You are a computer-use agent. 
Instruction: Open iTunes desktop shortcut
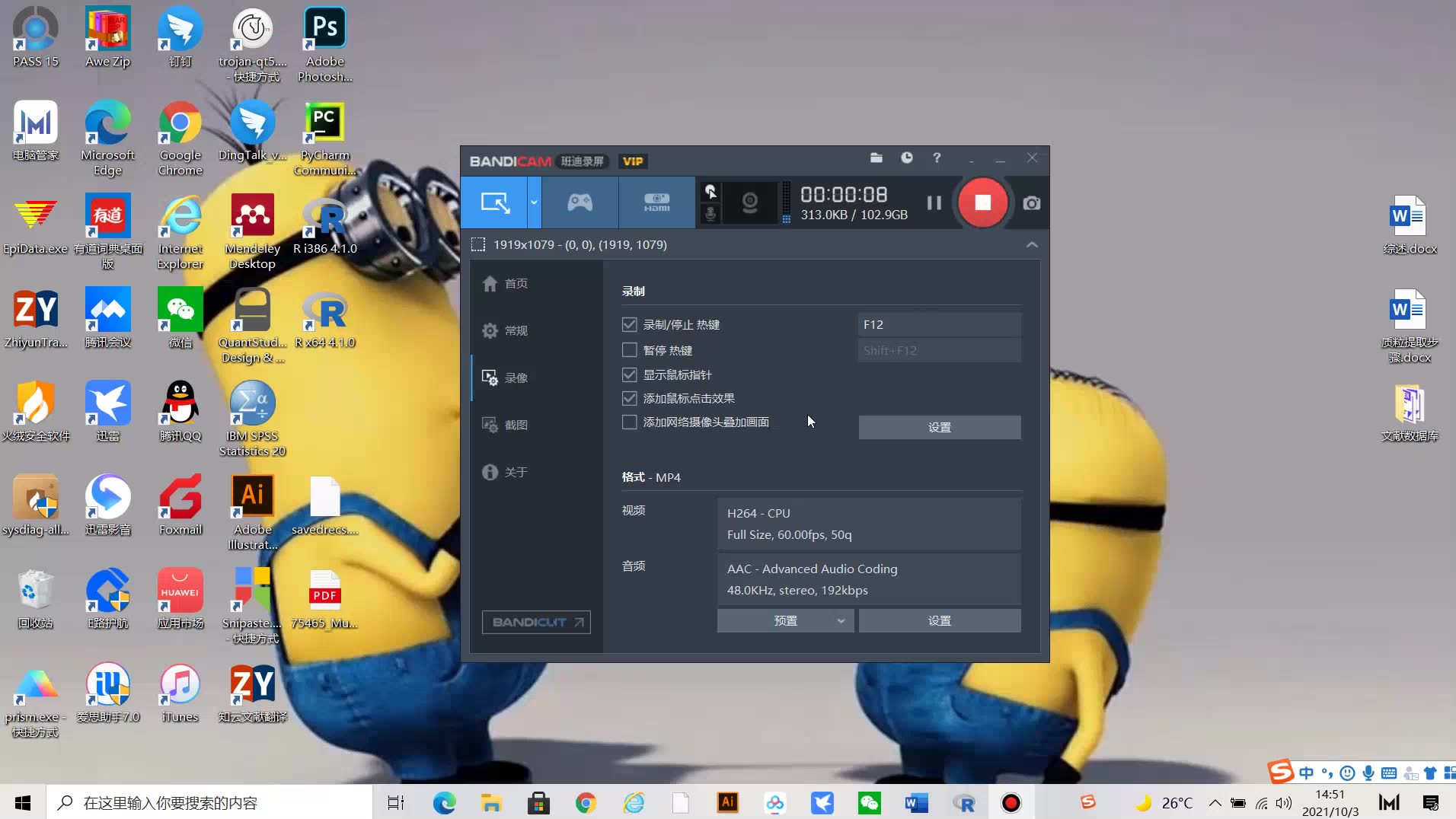(x=180, y=692)
